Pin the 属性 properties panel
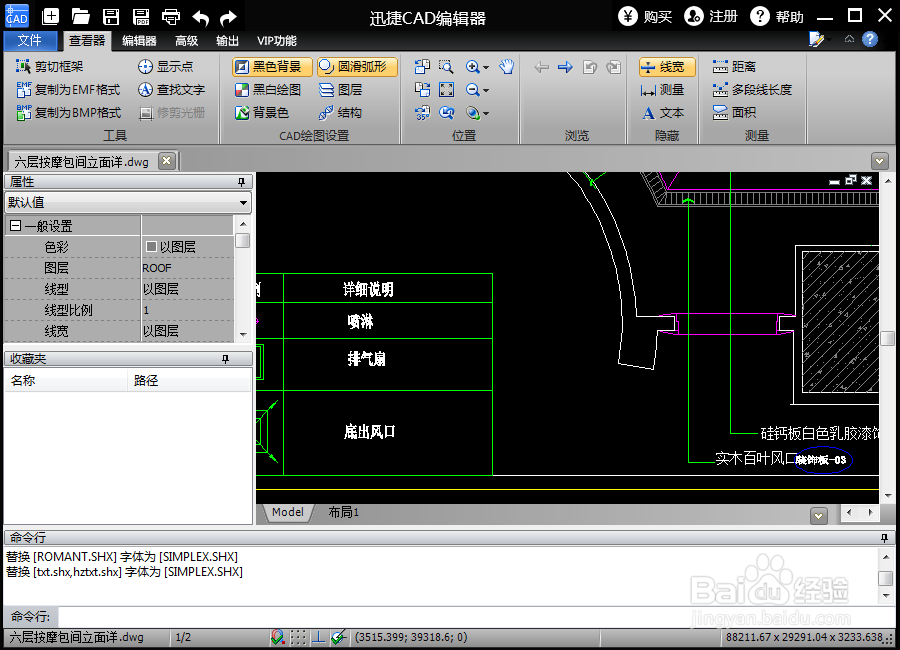Image resolution: width=900 pixels, height=650 pixels. point(242,182)
